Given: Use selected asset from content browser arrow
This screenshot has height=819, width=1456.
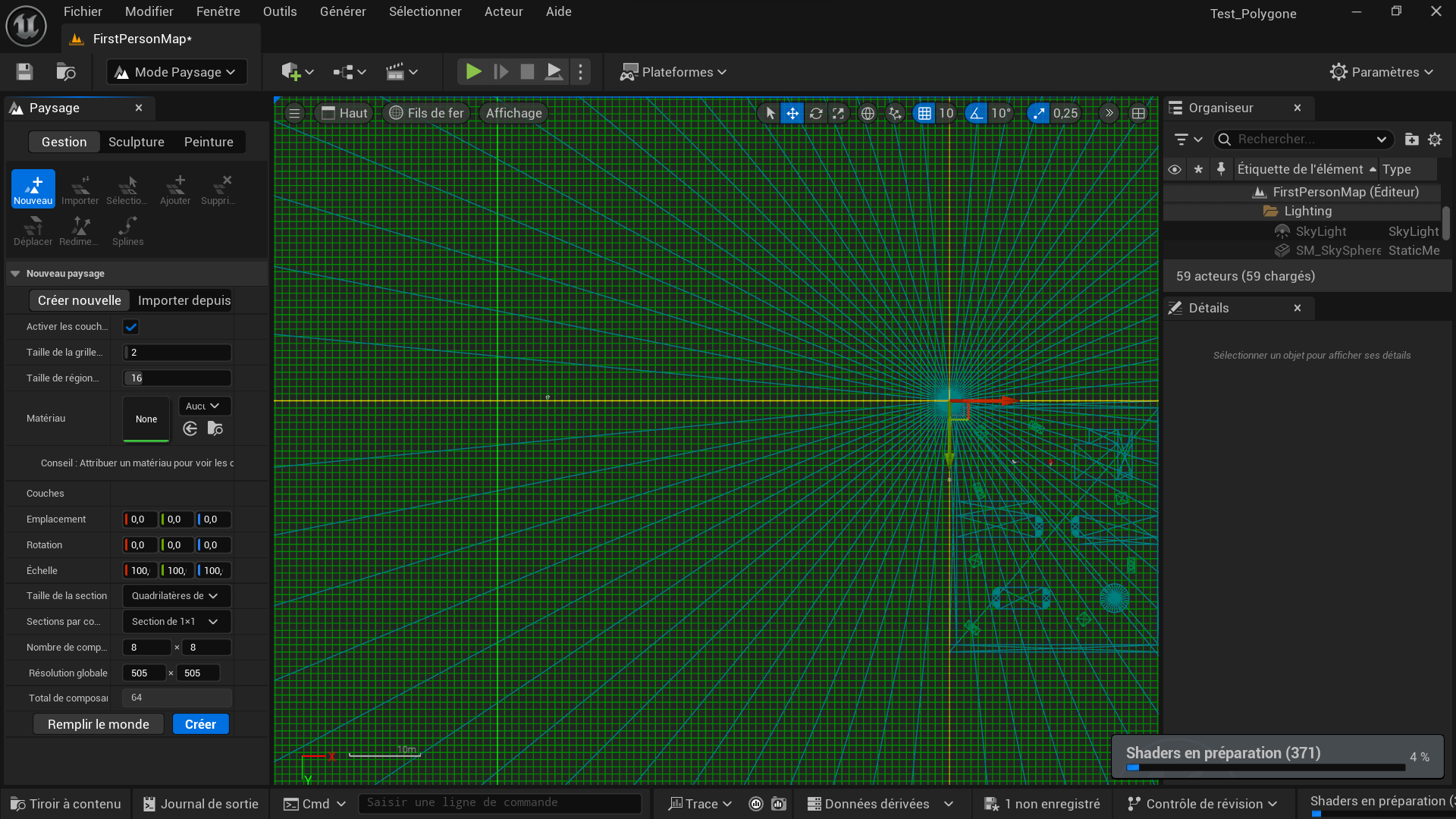Looking at the screenshot, I should [190, 429].
